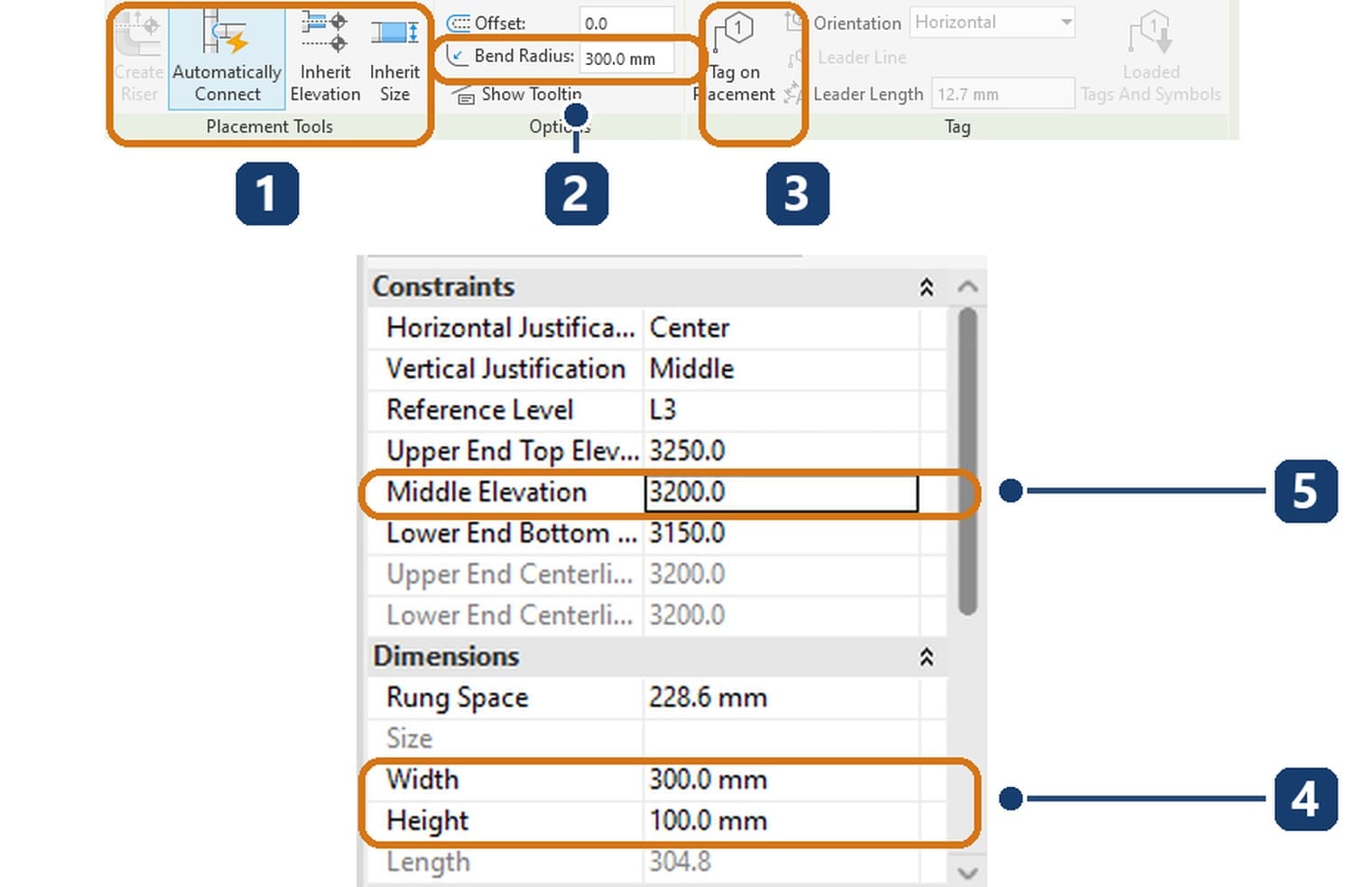Click the Rung Space label
The height and width of the screenshot is (887, 1372).
pyautogui.click(x=457, y=698)
